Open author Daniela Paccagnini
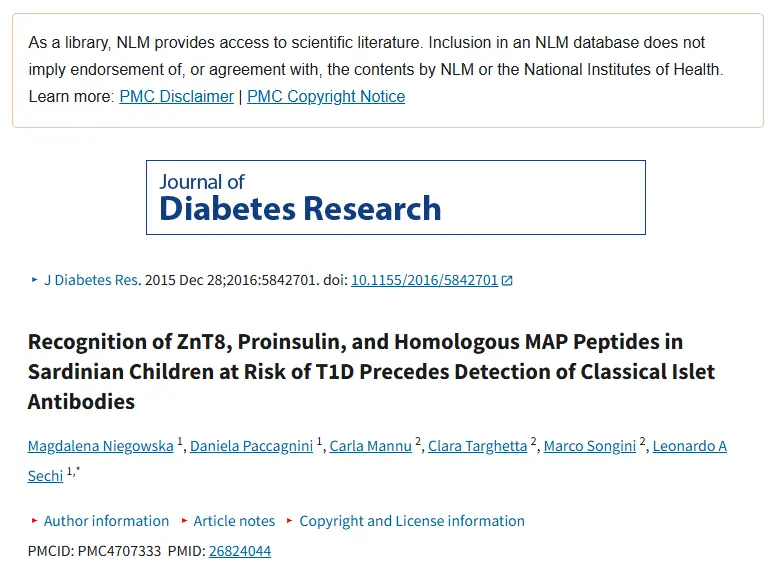Image resolution: width=778 pixels, height=563 pixels. point(252,446)
